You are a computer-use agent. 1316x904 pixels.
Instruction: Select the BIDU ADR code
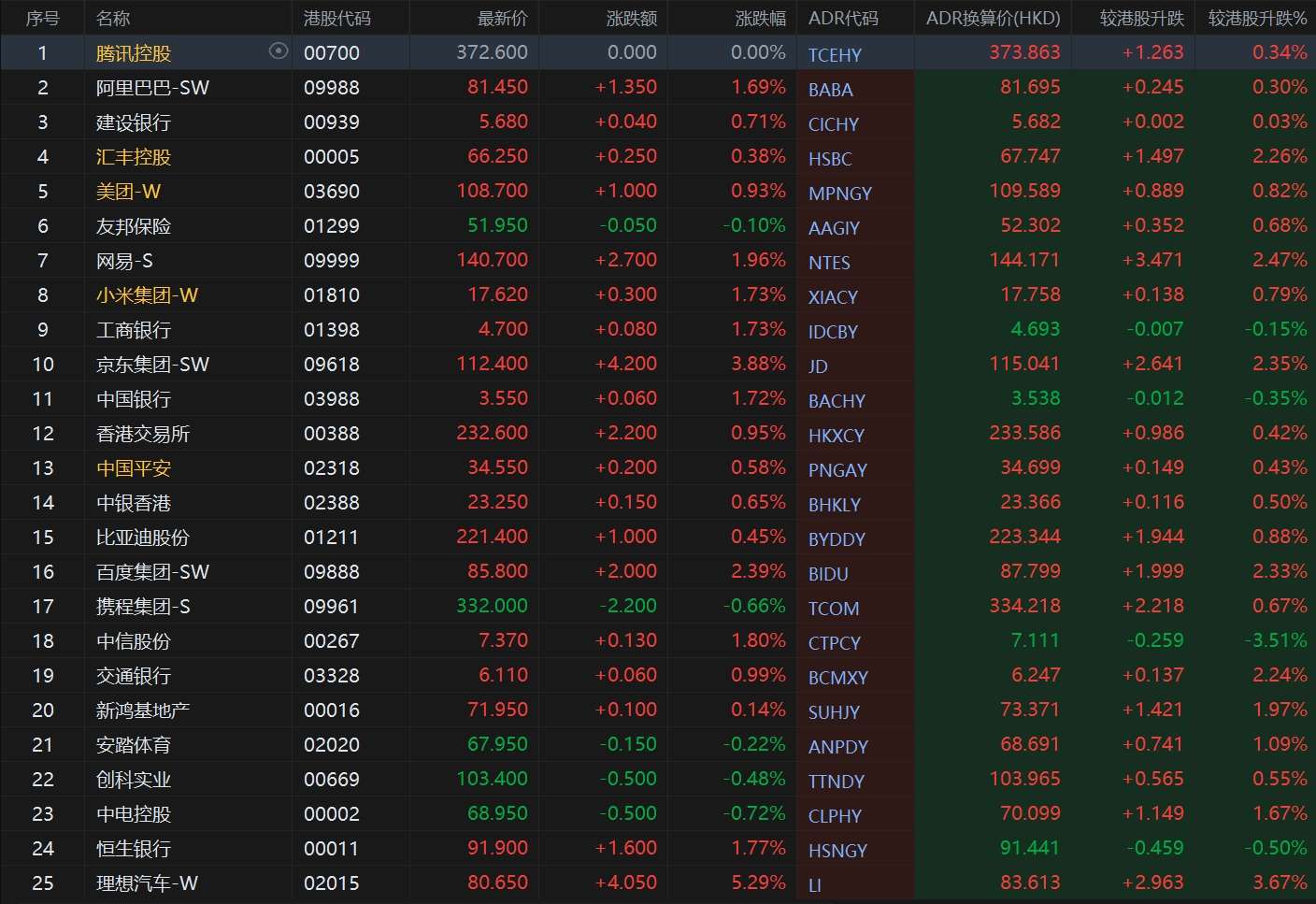(828, 574)
